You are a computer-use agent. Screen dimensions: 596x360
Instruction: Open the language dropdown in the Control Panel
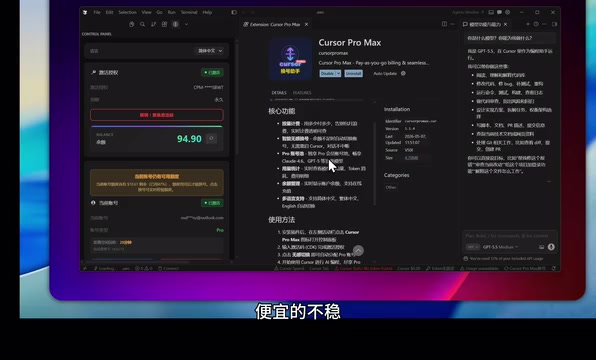(x=210, y=51)
